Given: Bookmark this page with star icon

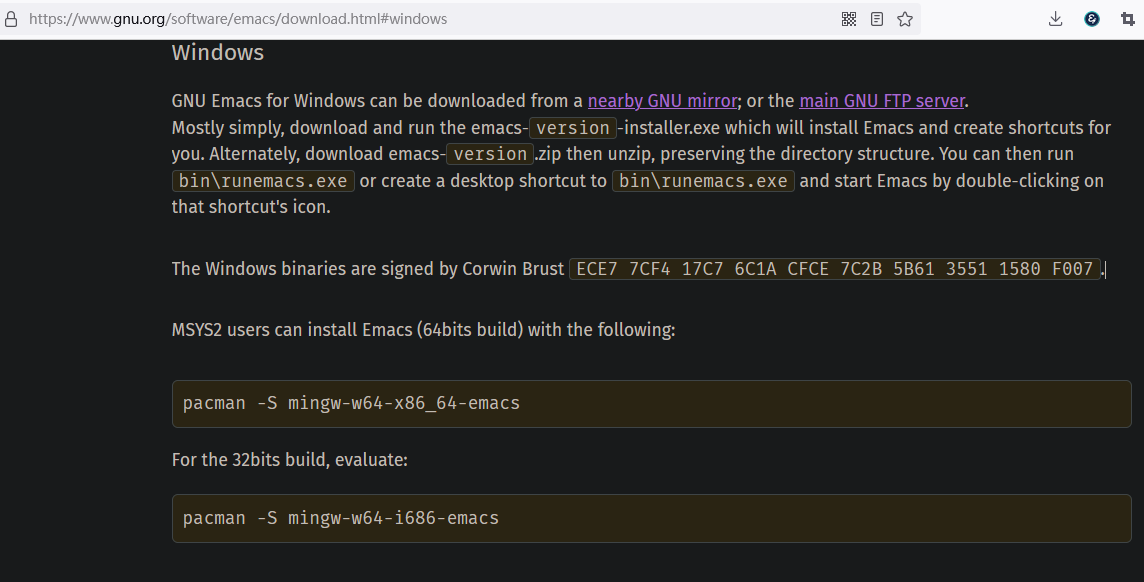Looking at the screenshot, I should [x=905, y=19].
